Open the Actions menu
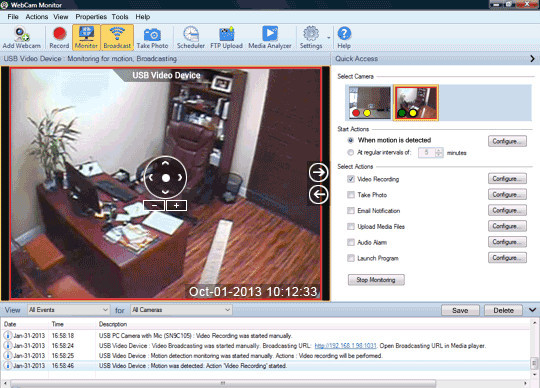 click(37, 17)
